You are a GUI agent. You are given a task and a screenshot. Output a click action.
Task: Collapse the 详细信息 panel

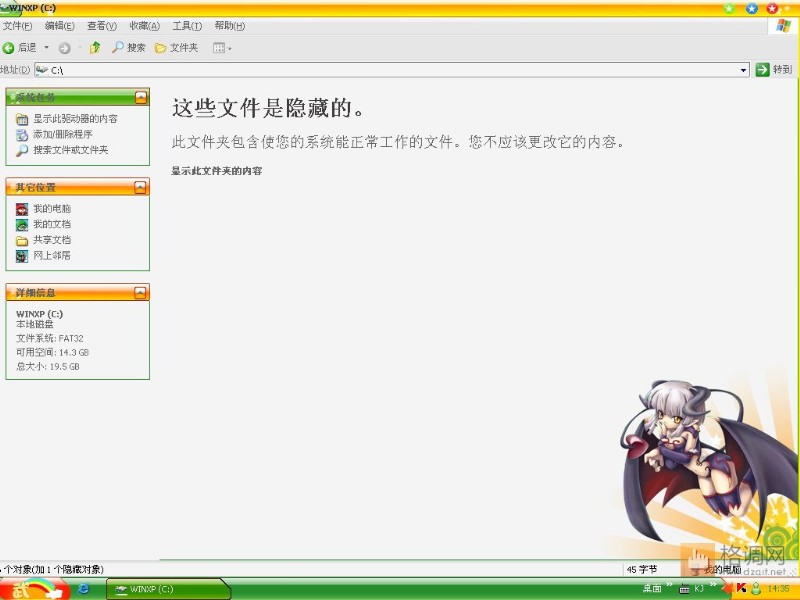click(141, 292)
